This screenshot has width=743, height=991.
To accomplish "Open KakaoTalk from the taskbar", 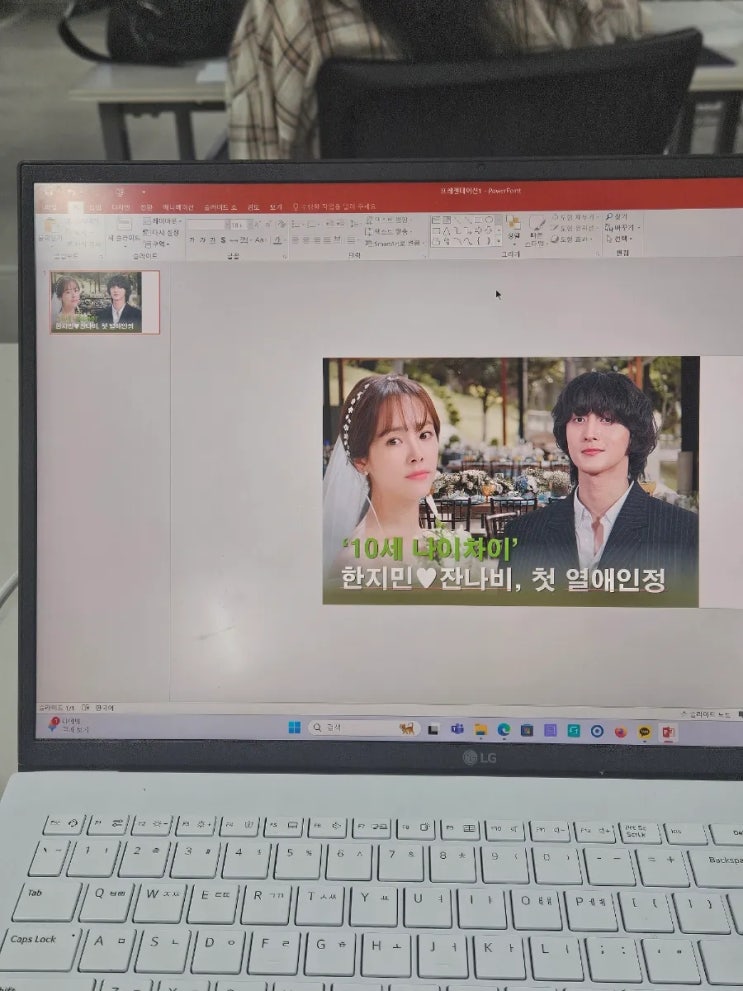I will click(644, 732).
